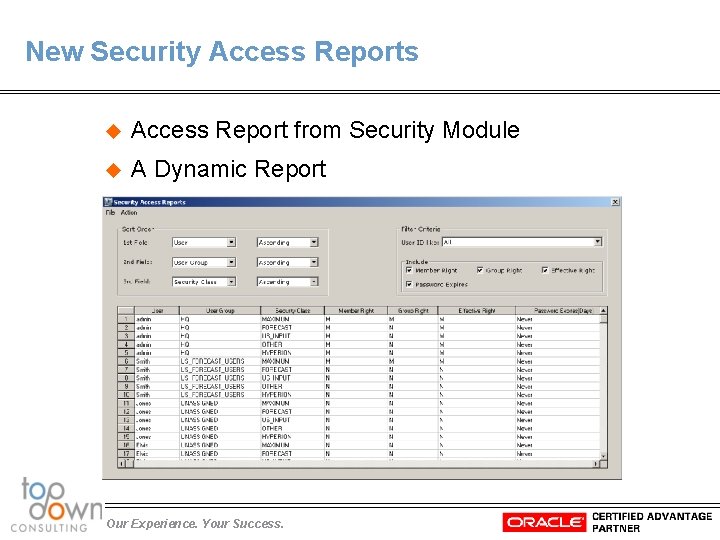Screen dimensions: 720x540
Task: Click the grid scroll up arrow
Action: 603,311
